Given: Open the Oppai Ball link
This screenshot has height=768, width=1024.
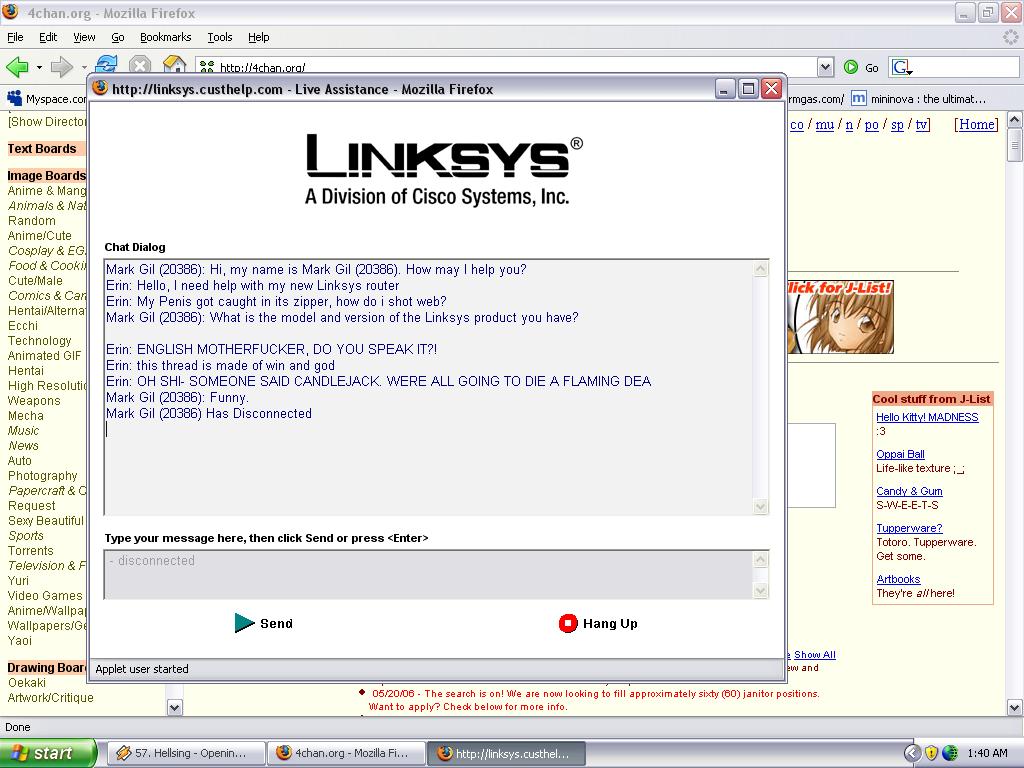Looking at the screenshot, I should coord(901,455).
